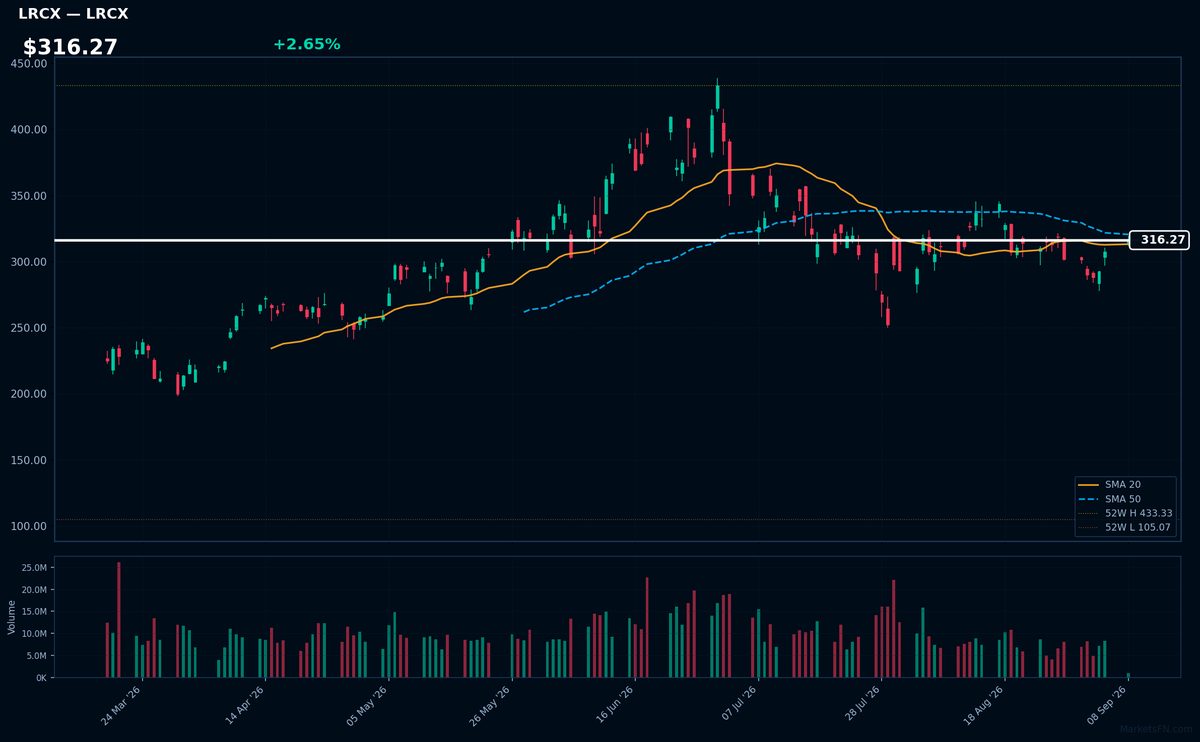Screen dimensions: 1200x742
Task: Click the 250.00 price axis label
Action: [29, 328]
